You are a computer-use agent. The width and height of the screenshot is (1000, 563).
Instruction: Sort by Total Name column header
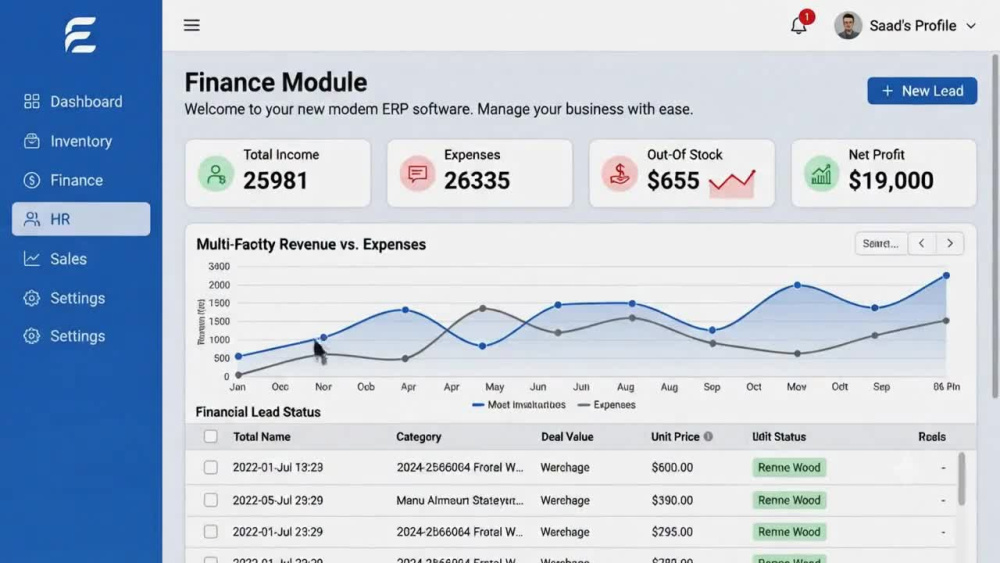(x=261, y=437)
